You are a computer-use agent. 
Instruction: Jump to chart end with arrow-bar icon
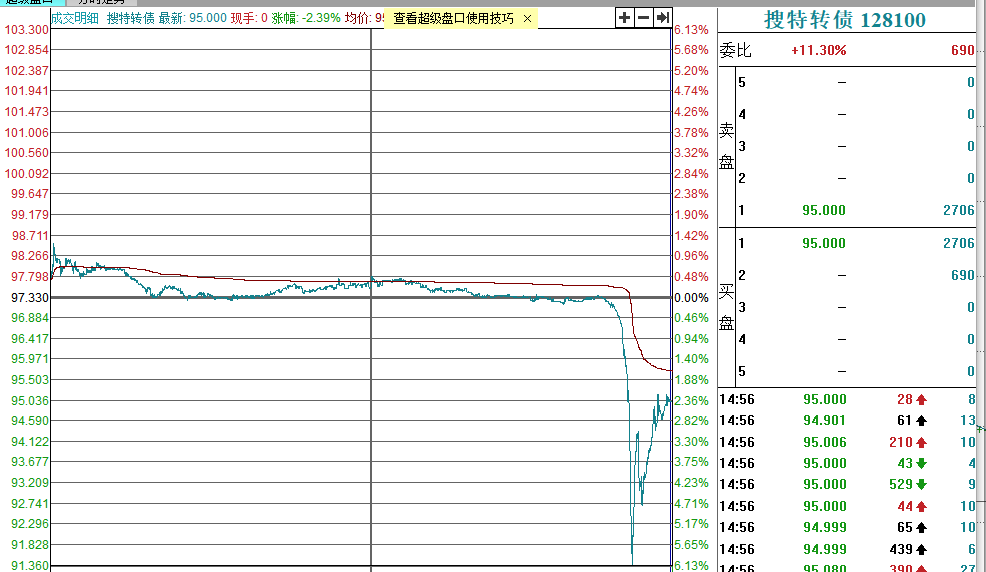tap(663, 18)
